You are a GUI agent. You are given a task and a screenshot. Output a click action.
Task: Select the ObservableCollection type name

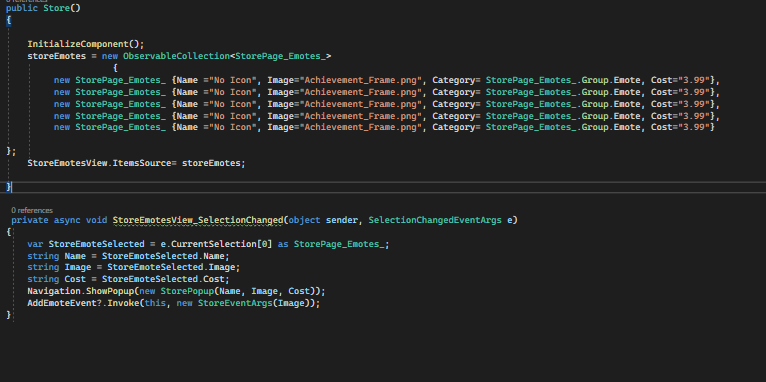coord(176,56)
